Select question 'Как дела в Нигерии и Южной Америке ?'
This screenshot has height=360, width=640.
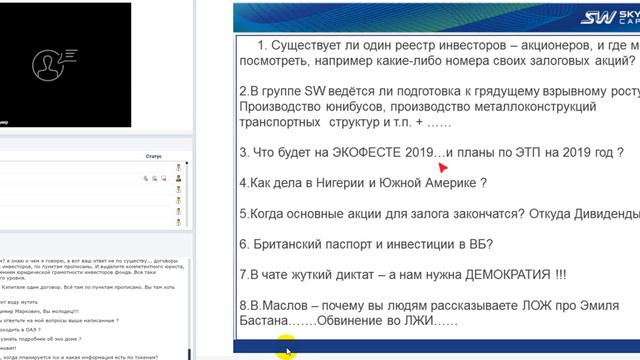coord(363,183)
